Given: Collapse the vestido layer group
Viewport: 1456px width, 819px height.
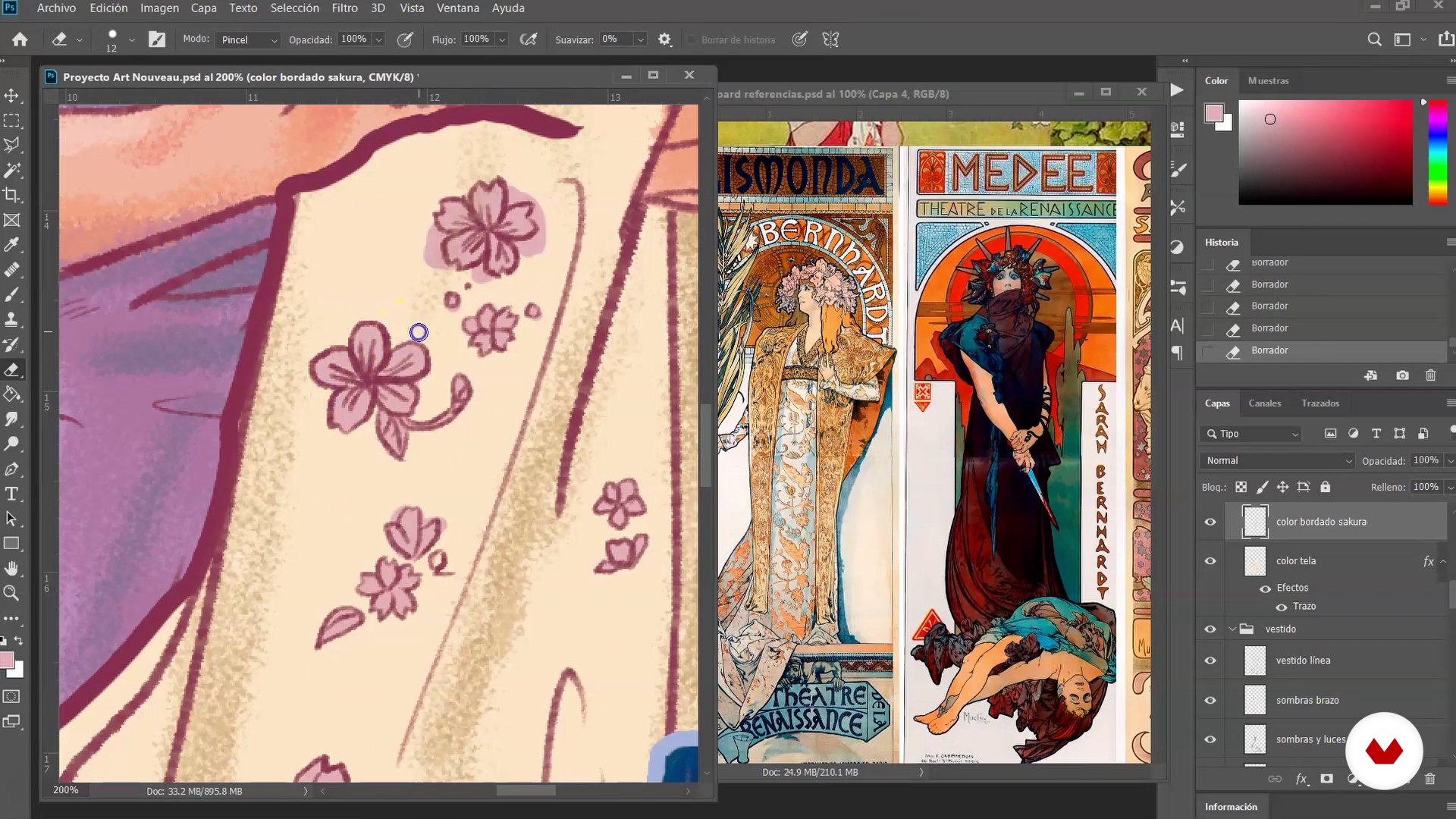Looking at the screenshot, I should point(1232,629).
